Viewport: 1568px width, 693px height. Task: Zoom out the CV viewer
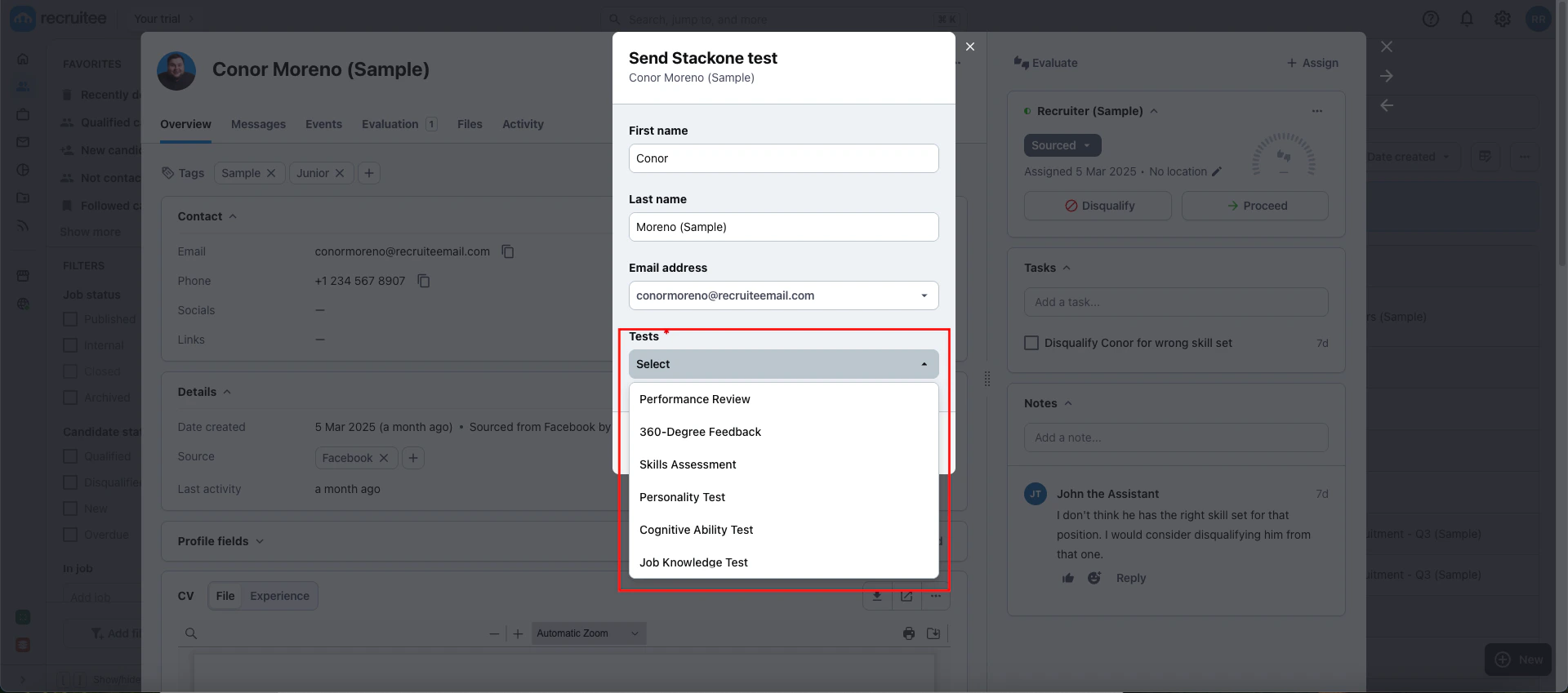point(494,633)
